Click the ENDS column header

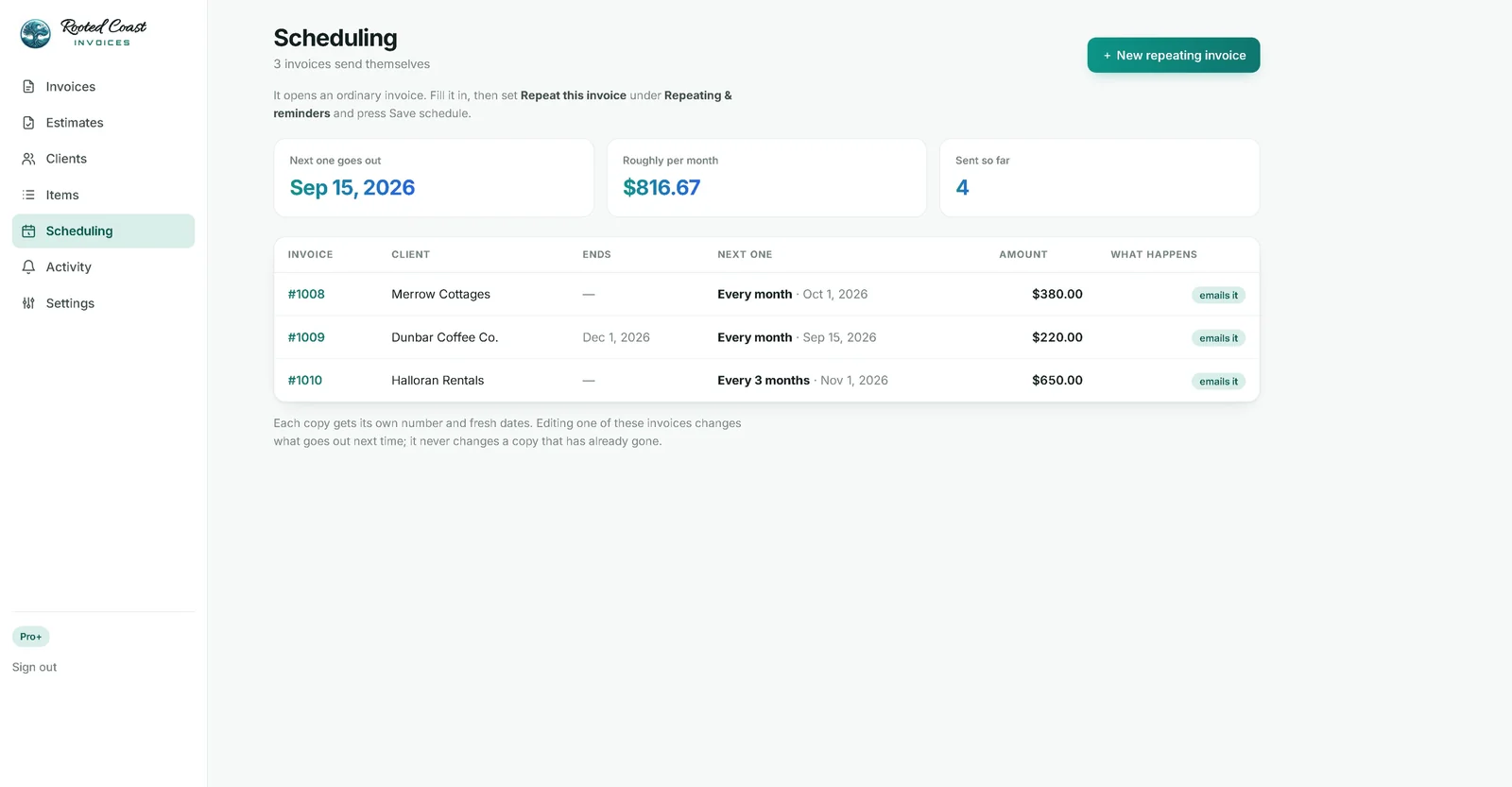tap(596, 255)
